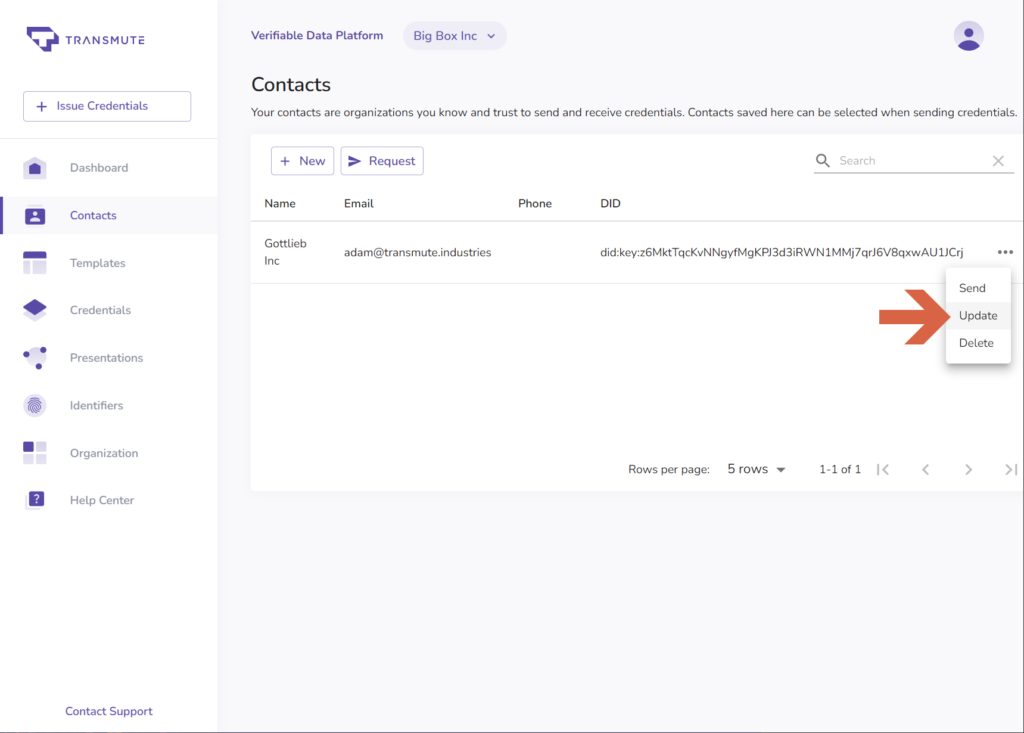Sort by the DID column header
The width and height of the screenshot is (1024, 733).
pyautogui.click(x=610, y=203)
